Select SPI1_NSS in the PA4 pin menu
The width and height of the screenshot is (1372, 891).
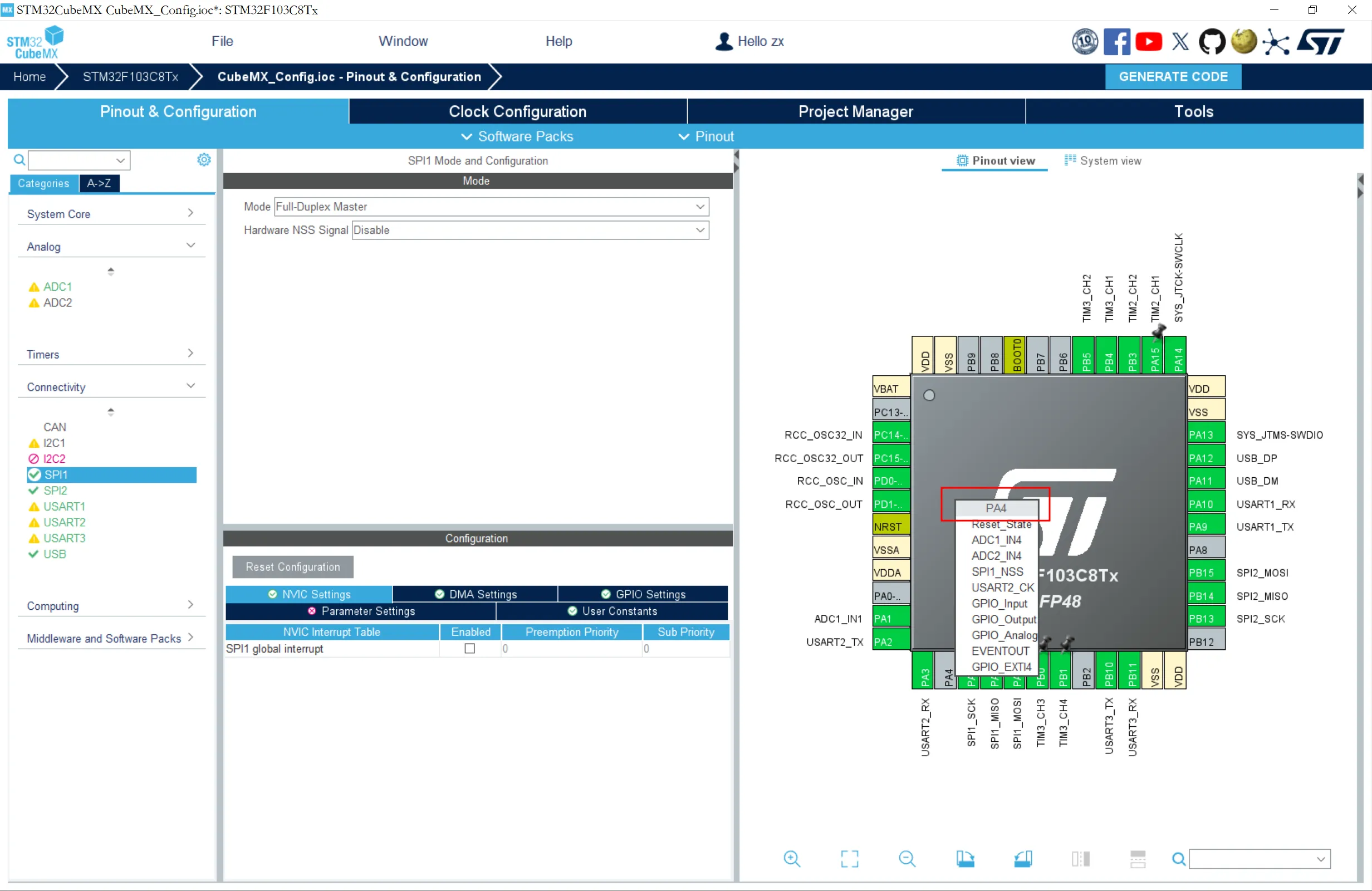[x=997, y=572]
